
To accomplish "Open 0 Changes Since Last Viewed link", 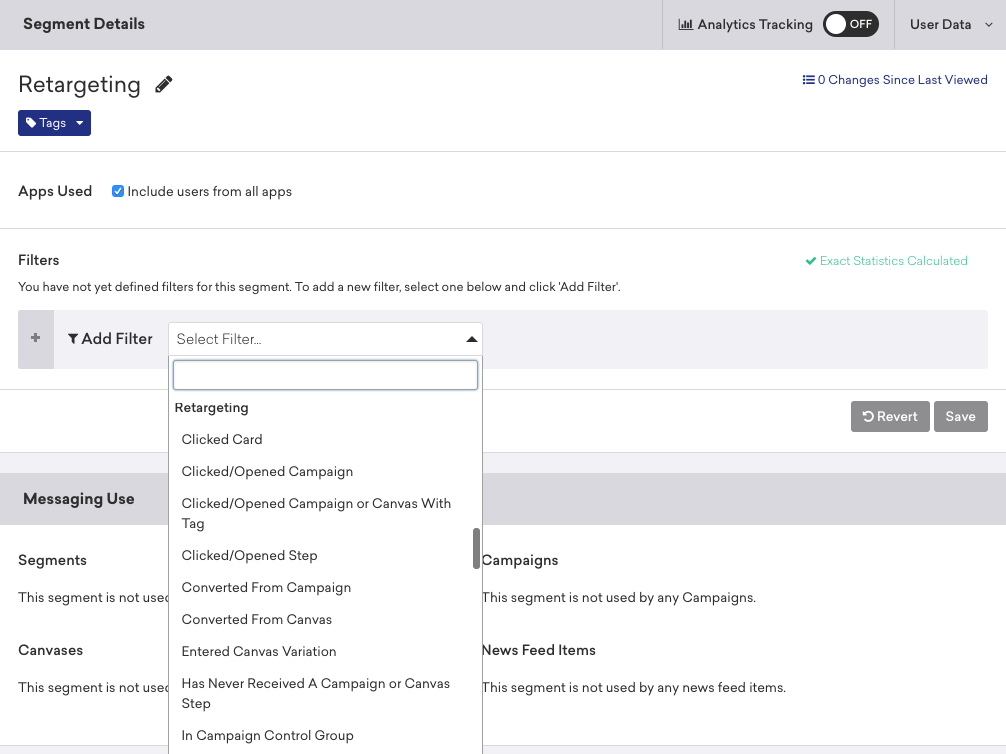I will [902, 80].
